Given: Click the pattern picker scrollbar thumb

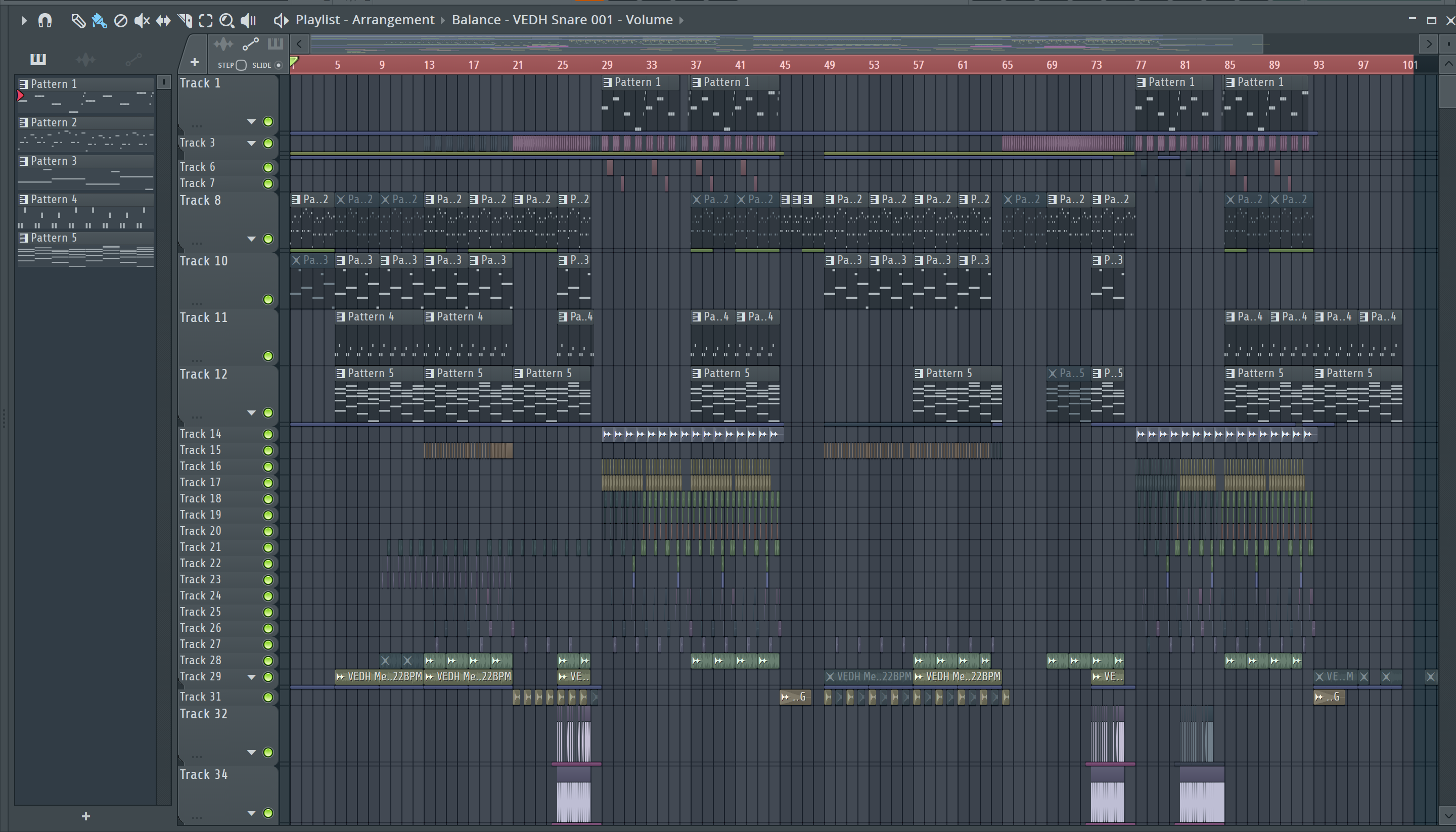Looking at the screenshot, I should [x=163, y=82].
